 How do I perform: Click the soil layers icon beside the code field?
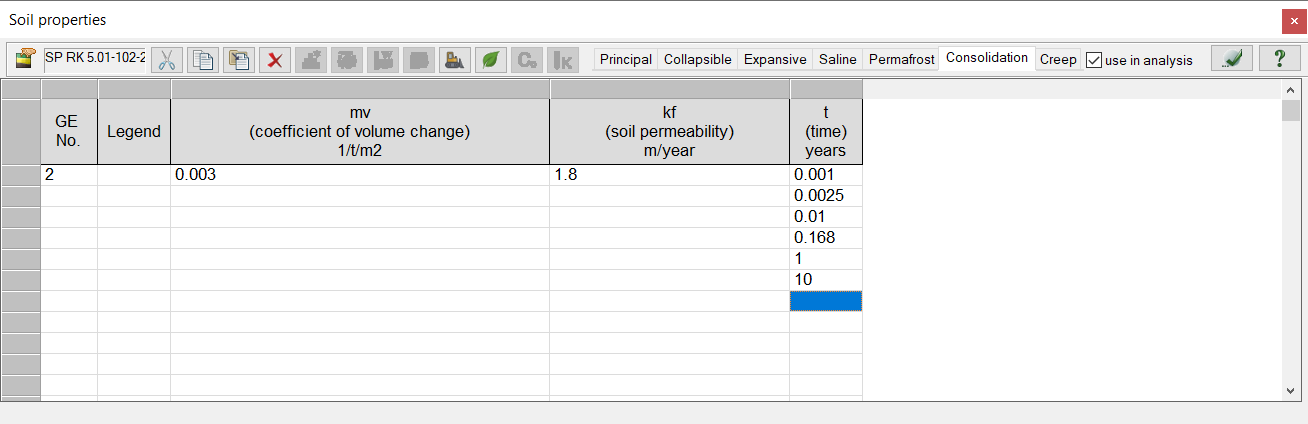[26, 59]
